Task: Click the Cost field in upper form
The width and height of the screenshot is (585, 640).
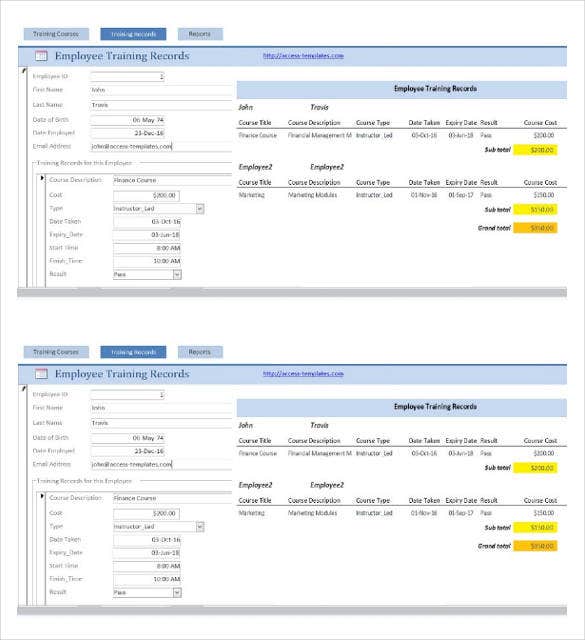Action: (x=146, y=196)
